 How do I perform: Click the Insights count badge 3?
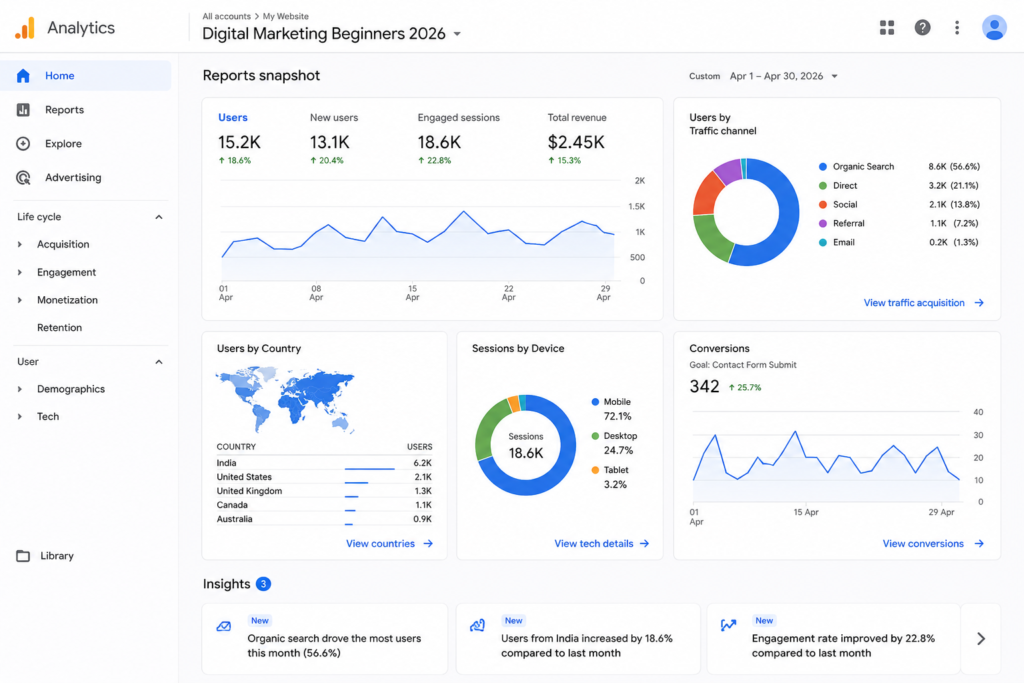(x=263, y=584)
